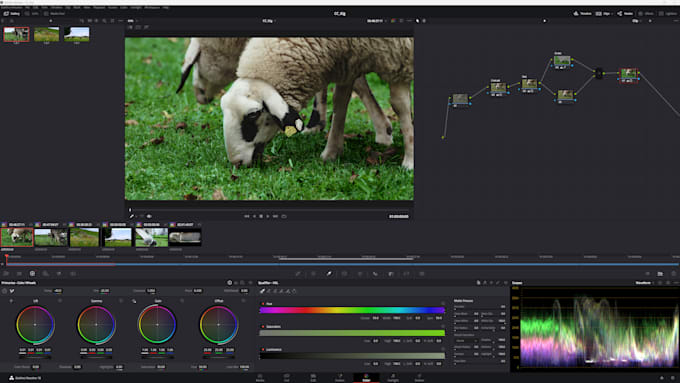Toggle the Saturation qualifier on or off
This screenshot has height=383, width=680.
263,327
